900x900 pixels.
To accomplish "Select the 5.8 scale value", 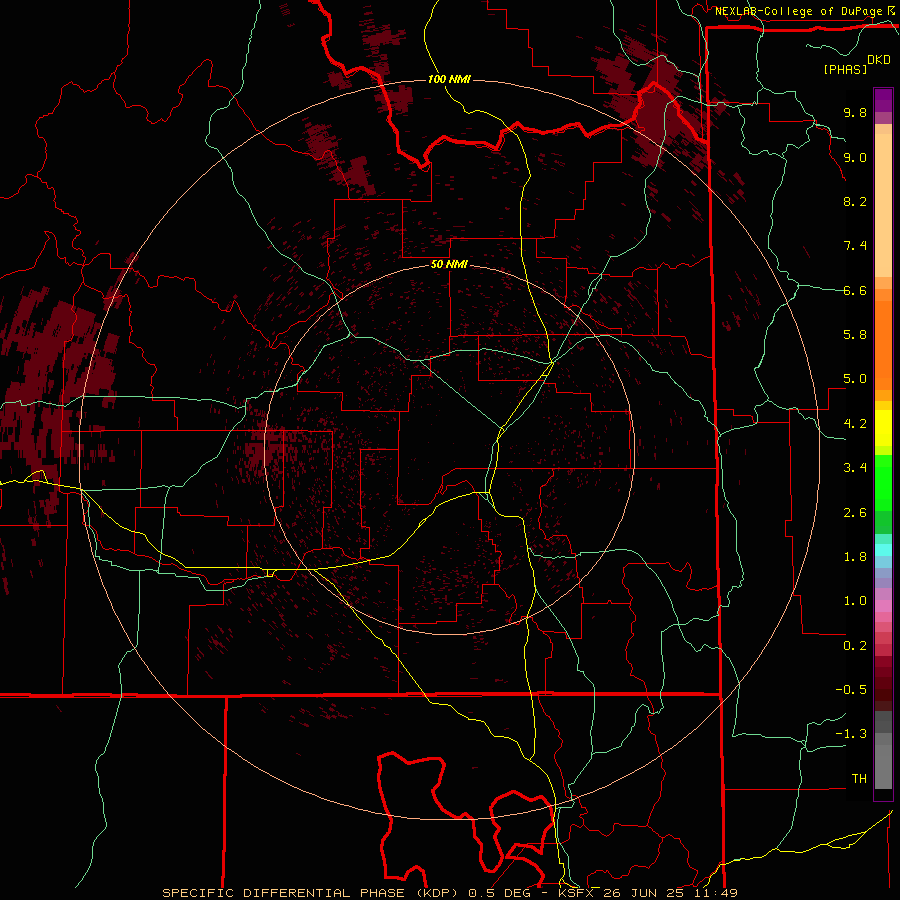I will click(x=855, y=335).
